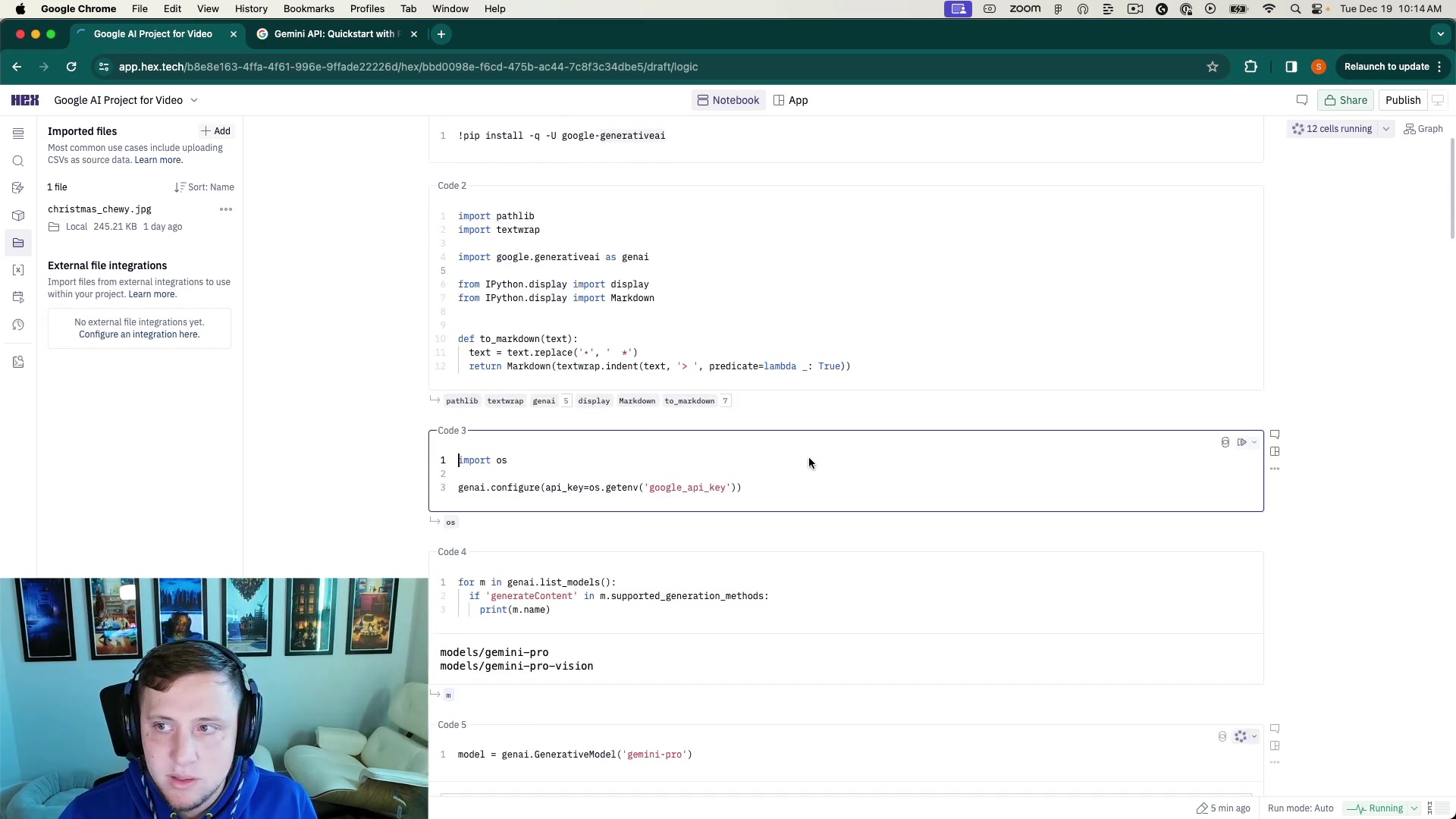Switch to the App view tab
The image size is (1456, 819).
click(x=791, y=100)
